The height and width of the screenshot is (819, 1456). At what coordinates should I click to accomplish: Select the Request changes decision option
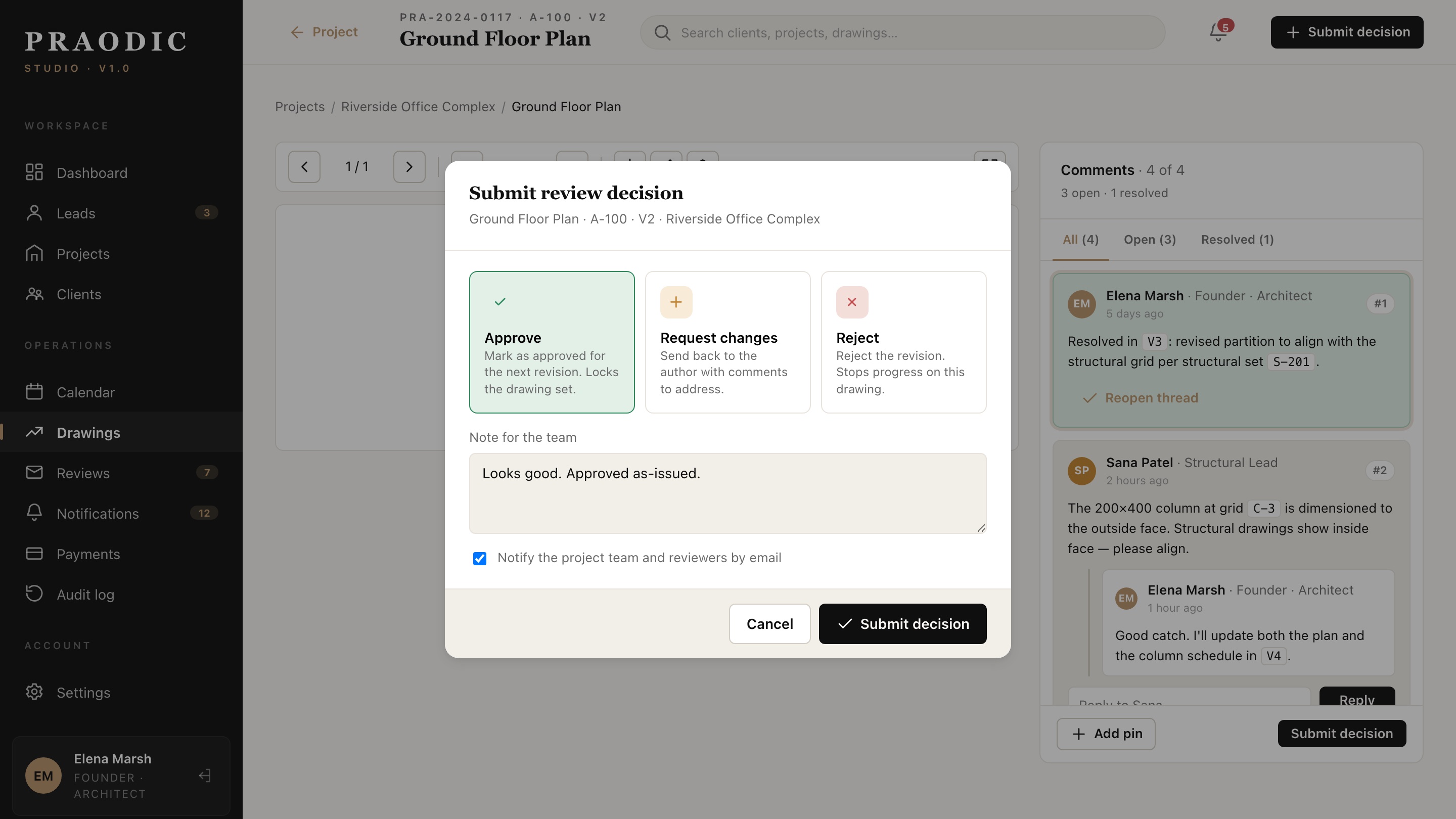click(727, 342)
